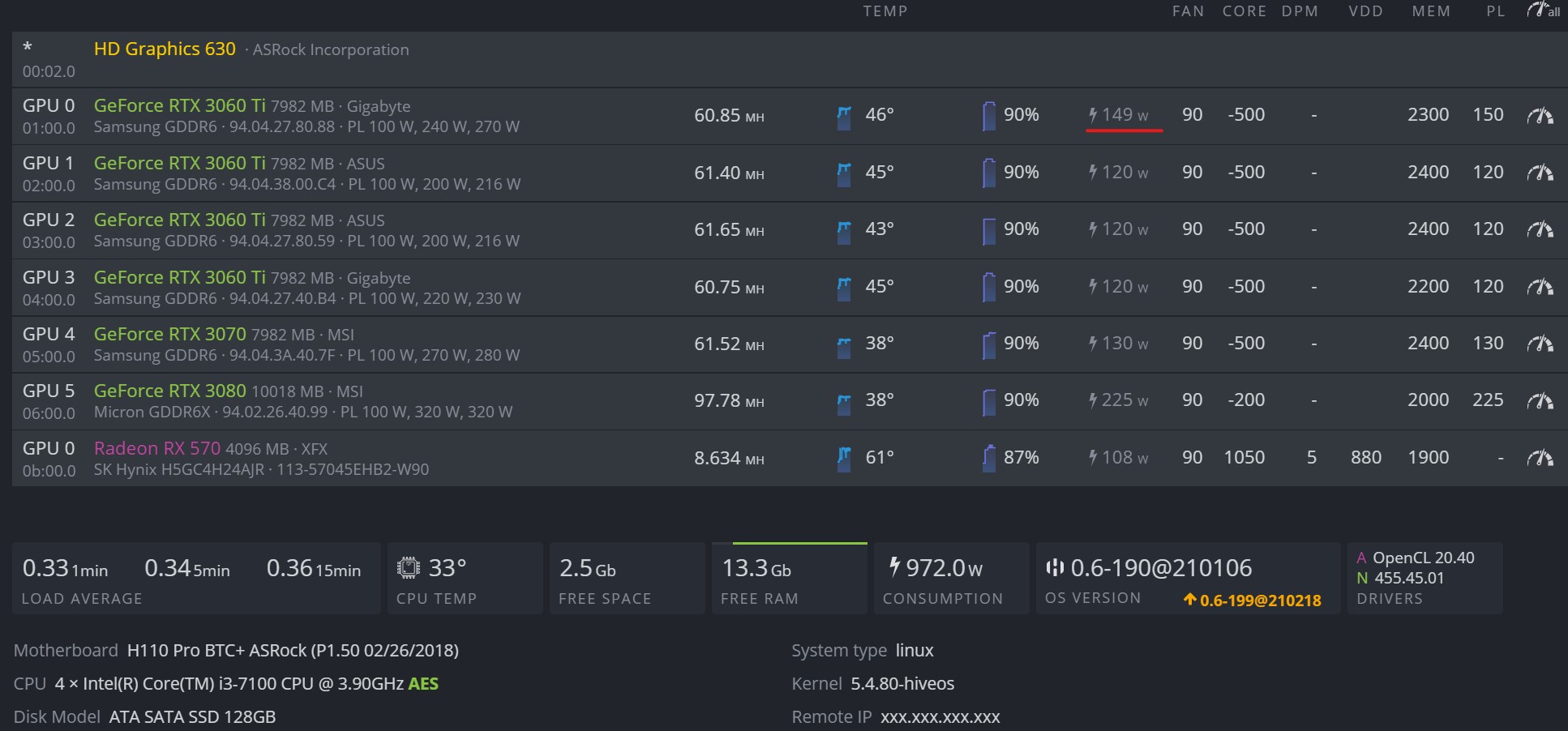This screenshot has height=731, width=1568.
Task: Click the 60.85 MH hashrate value
Action: coord(729,116)
